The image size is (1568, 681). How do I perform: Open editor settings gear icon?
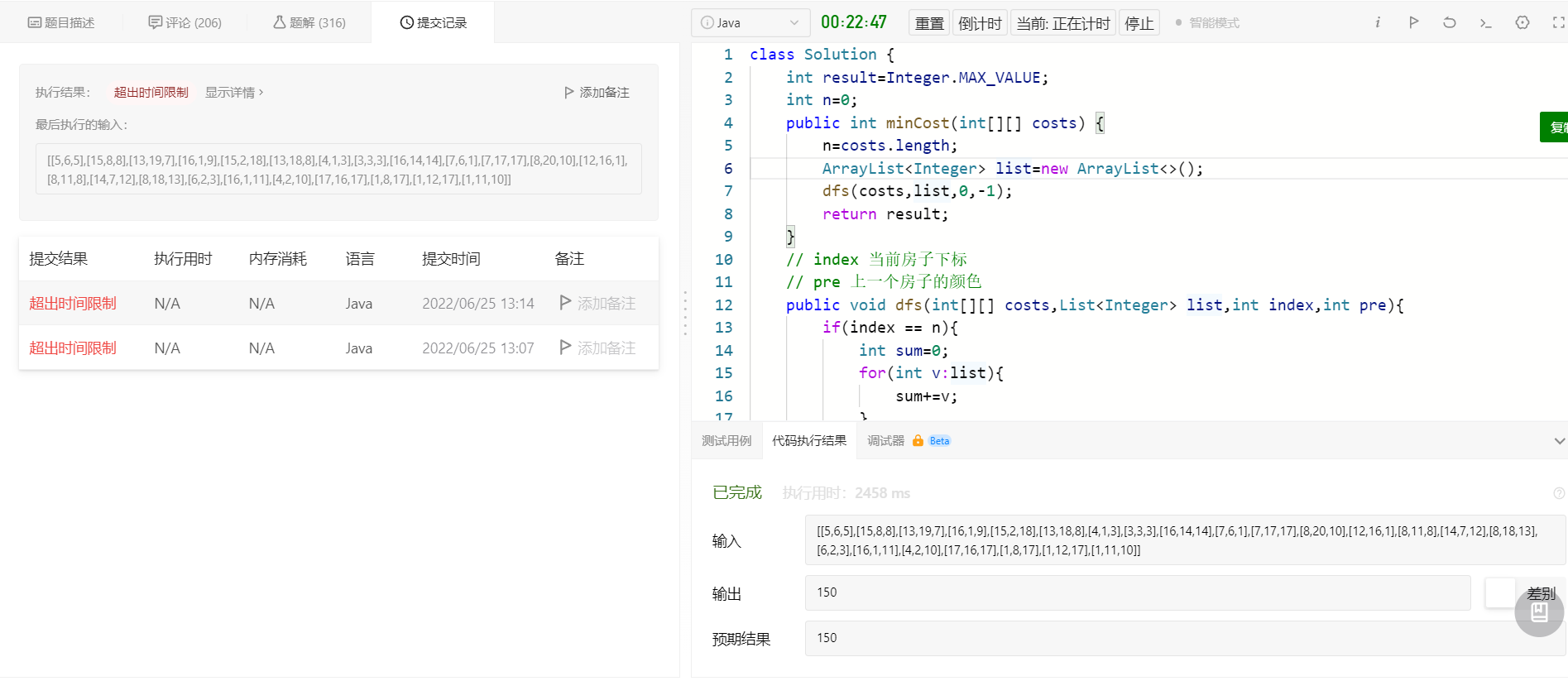(1522, 22)
